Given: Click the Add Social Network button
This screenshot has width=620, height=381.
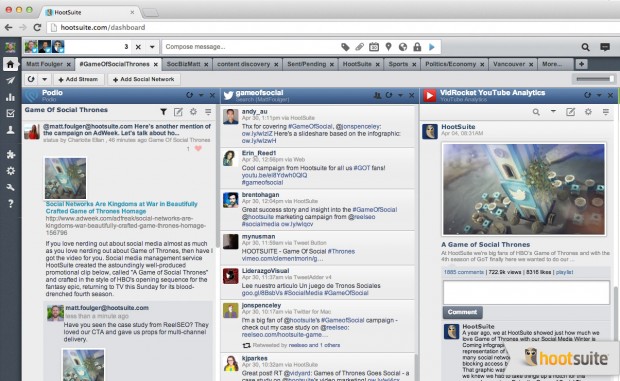Looking at the screenshot, I should (144, 79).
